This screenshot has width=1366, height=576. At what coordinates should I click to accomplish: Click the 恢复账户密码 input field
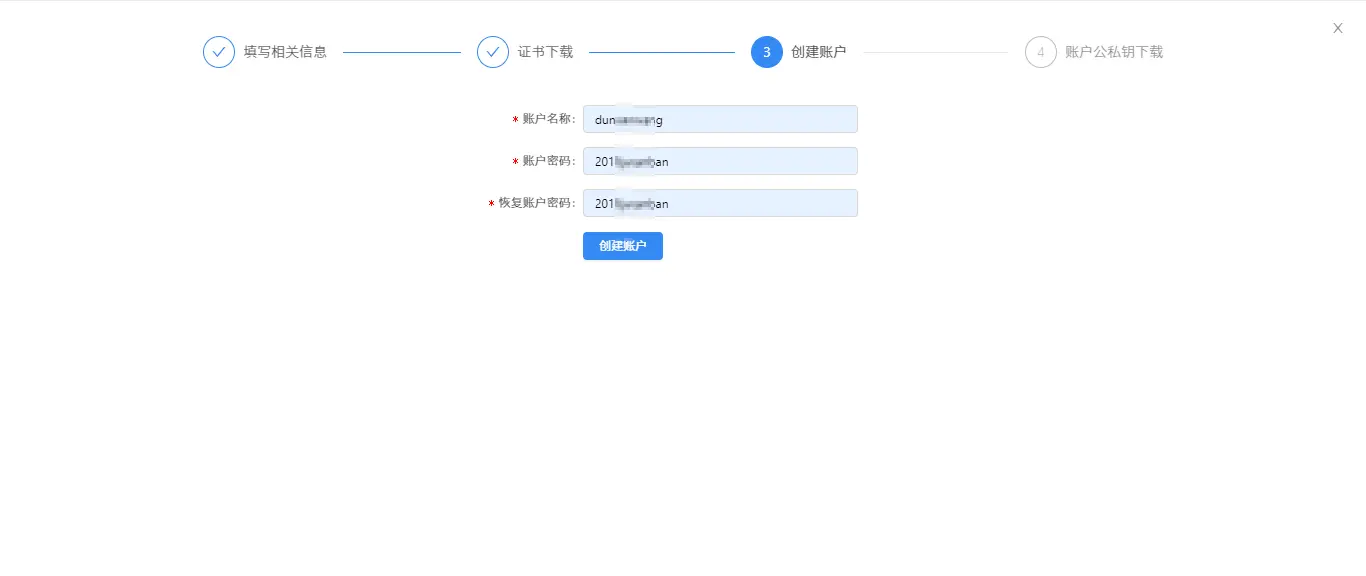[x=720, y=202]
